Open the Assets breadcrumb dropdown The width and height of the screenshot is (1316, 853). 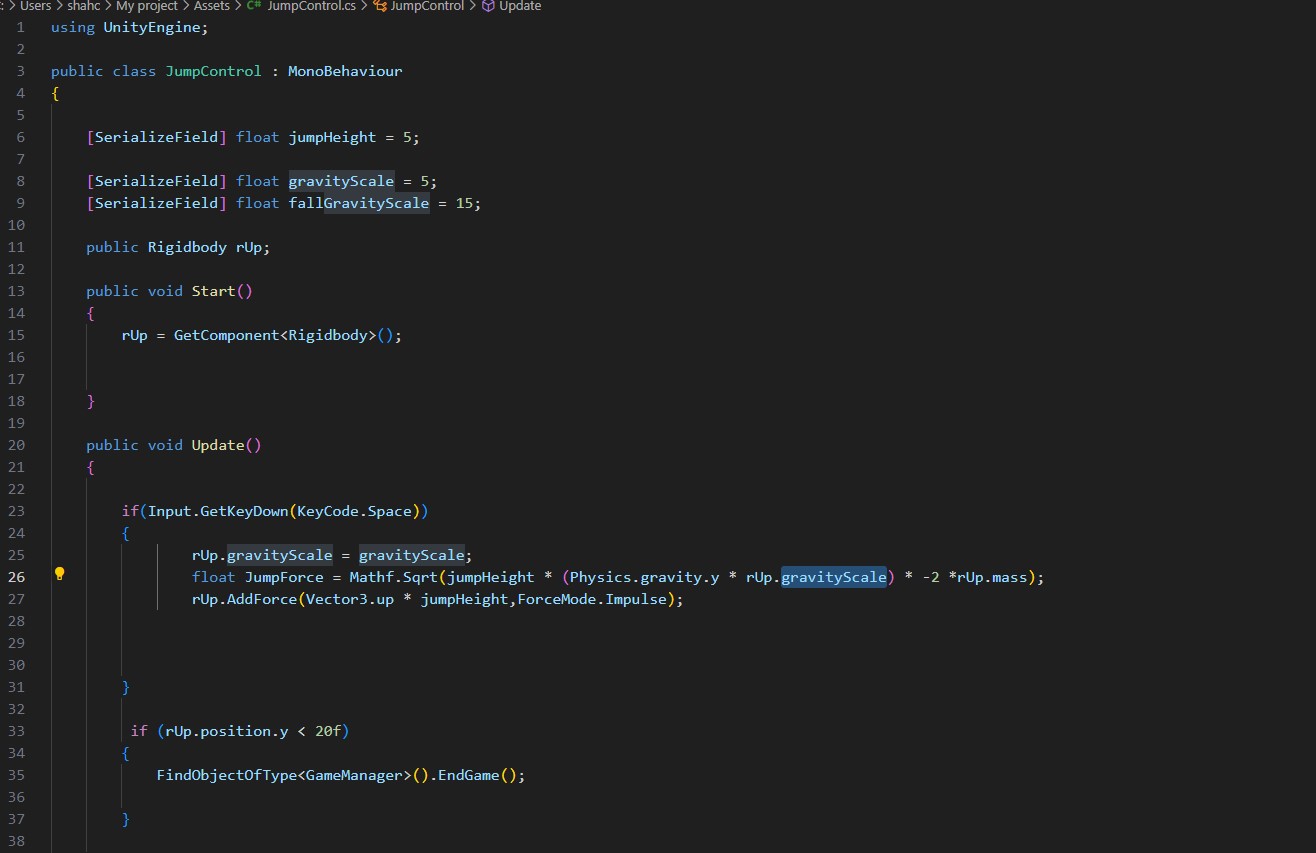tap(211, 6)
